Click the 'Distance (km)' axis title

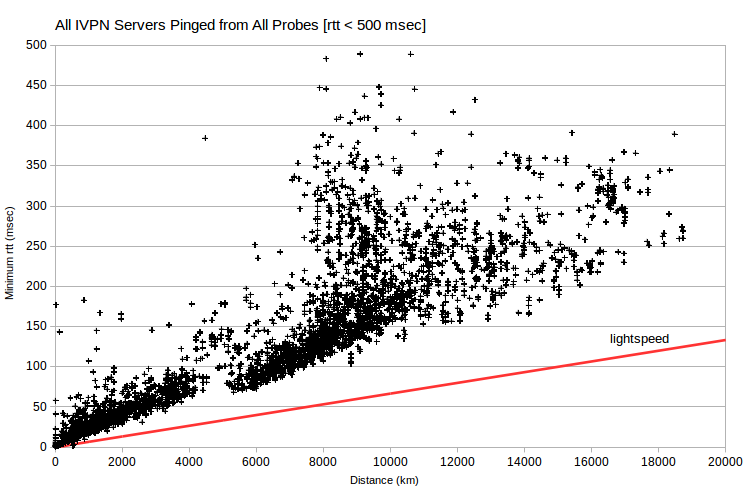384,480
